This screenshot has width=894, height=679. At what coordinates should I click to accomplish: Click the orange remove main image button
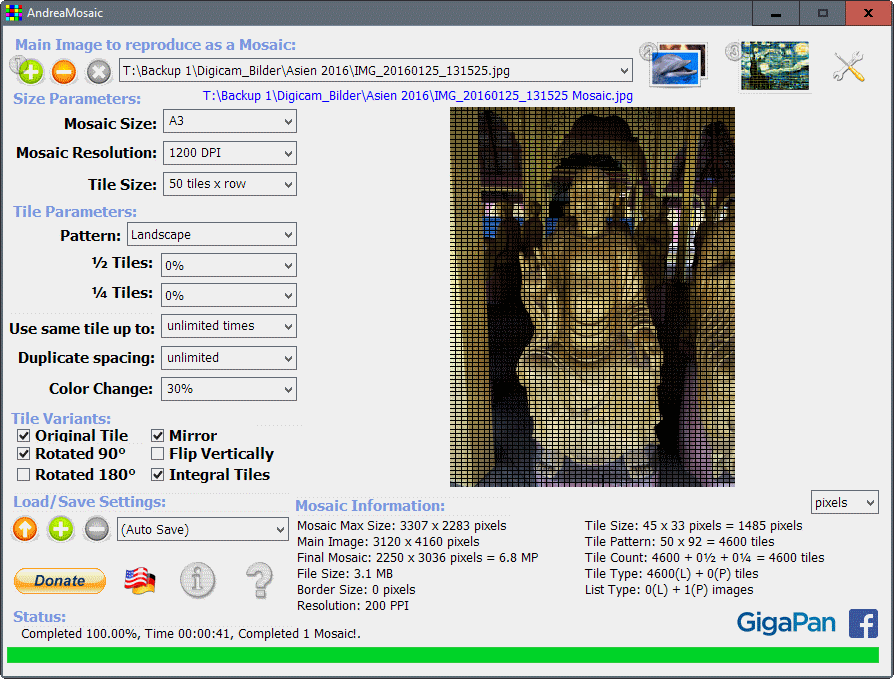tap(64, 72)
